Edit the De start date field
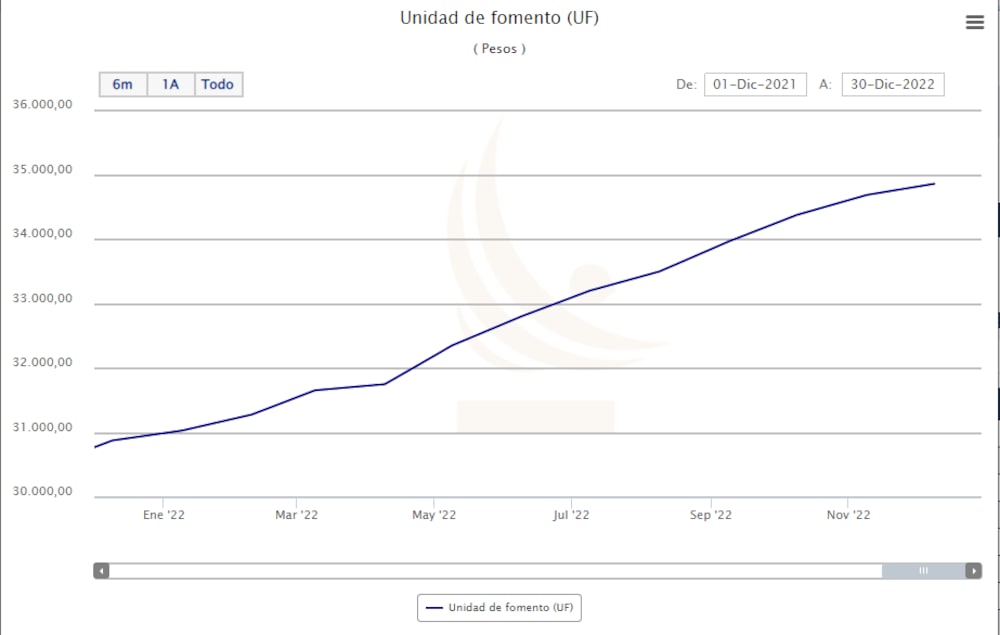This screenshot has width=1000, height=635. (755, 85)
